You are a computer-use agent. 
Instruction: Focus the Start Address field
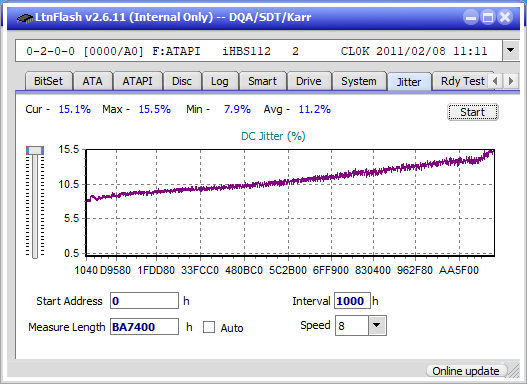[145, 301]
